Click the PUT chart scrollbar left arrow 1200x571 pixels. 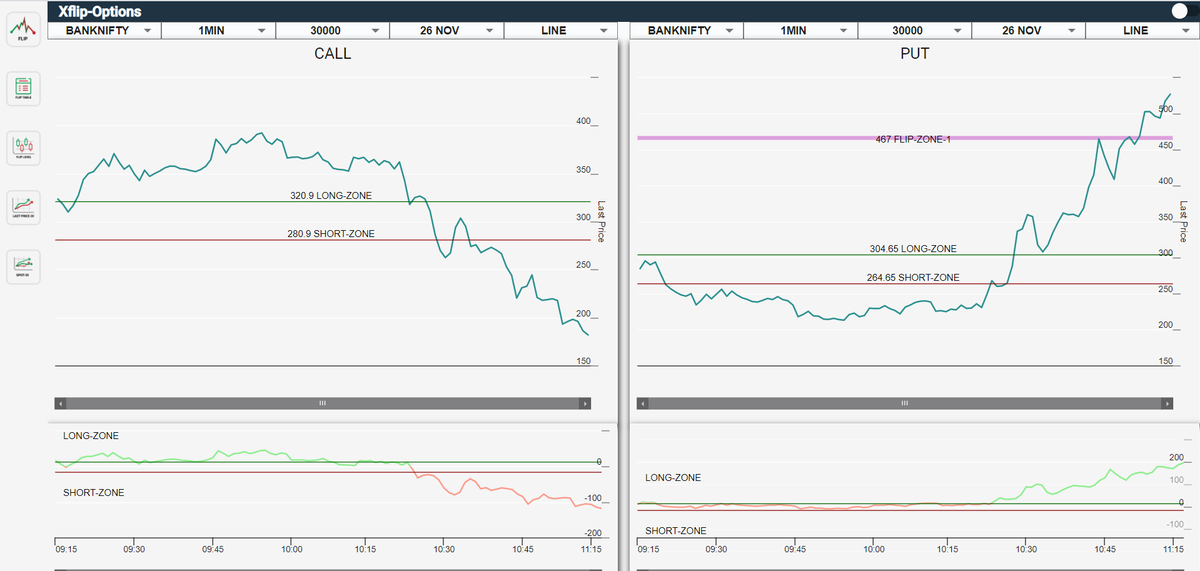pos(643,403)
